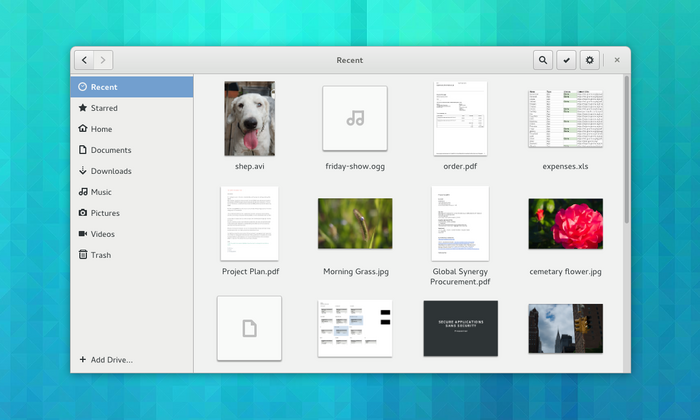Open Videos in the sidebar
This screenshot has height=420, width=700.
102,234
